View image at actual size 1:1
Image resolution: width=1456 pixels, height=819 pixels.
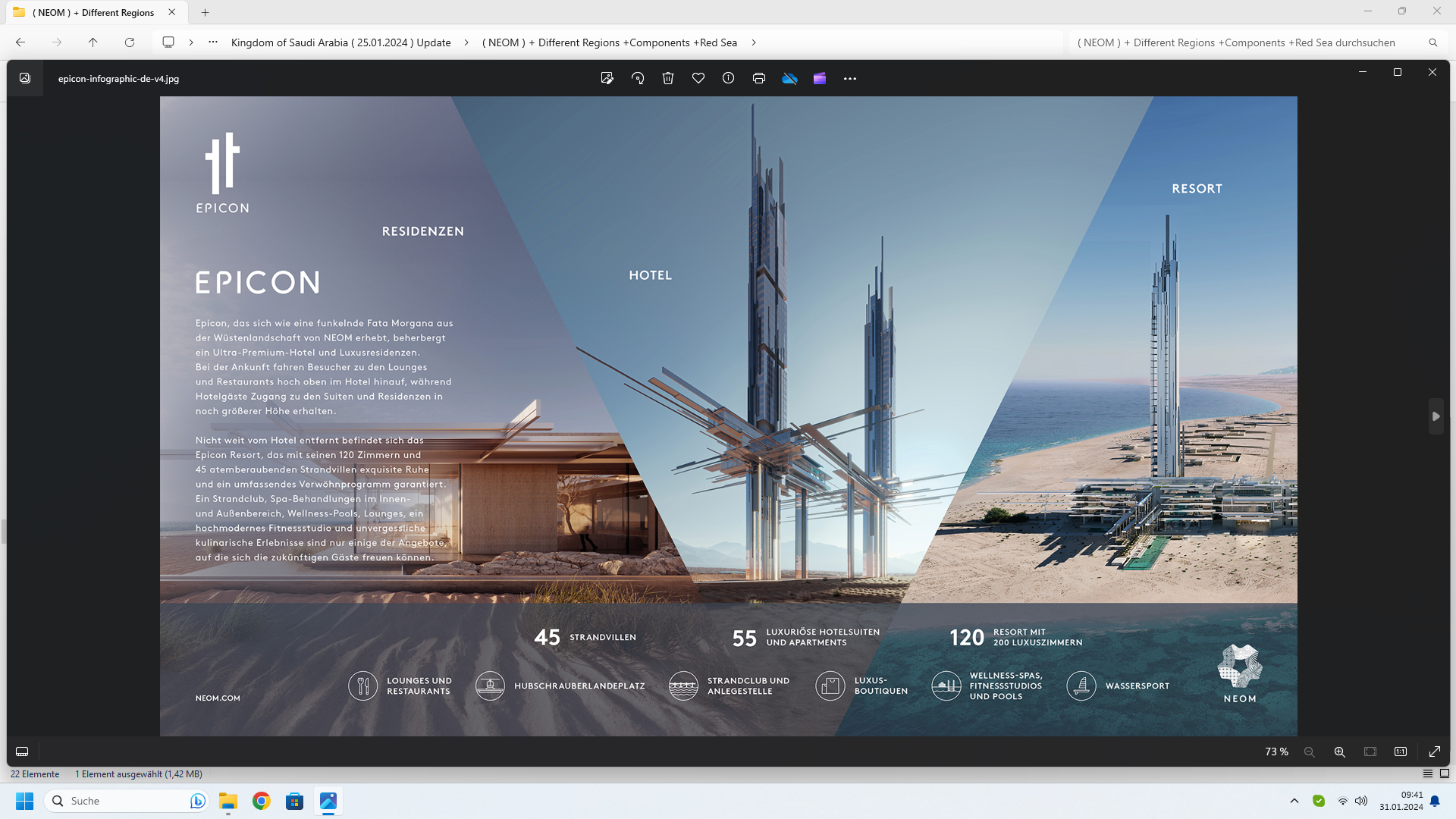[x=1401, y=752]
